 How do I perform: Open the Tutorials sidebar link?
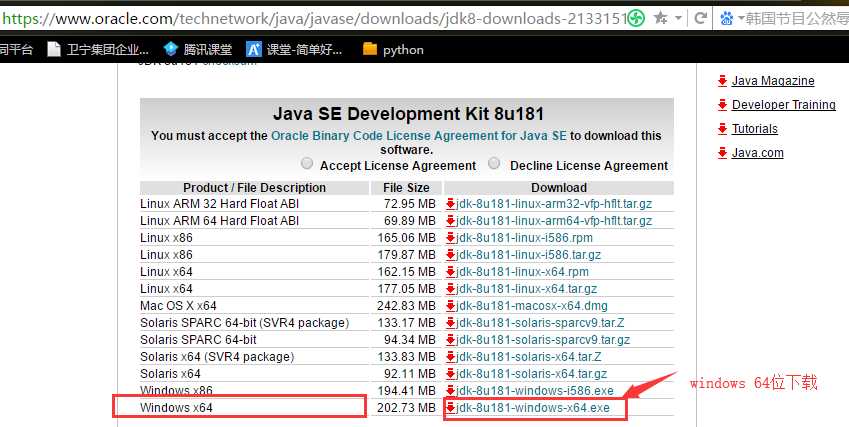(754, 129)
